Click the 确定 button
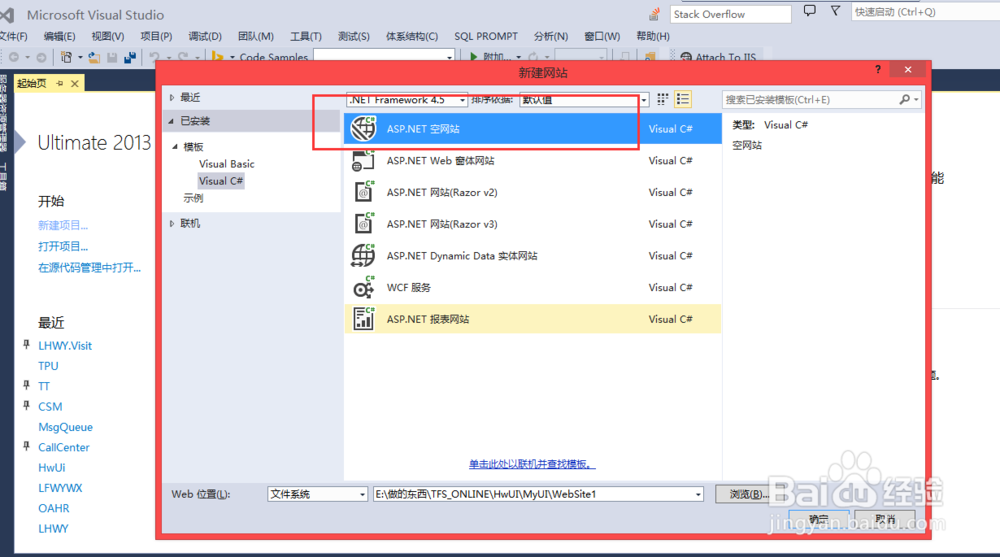 (x=819, y=519)
